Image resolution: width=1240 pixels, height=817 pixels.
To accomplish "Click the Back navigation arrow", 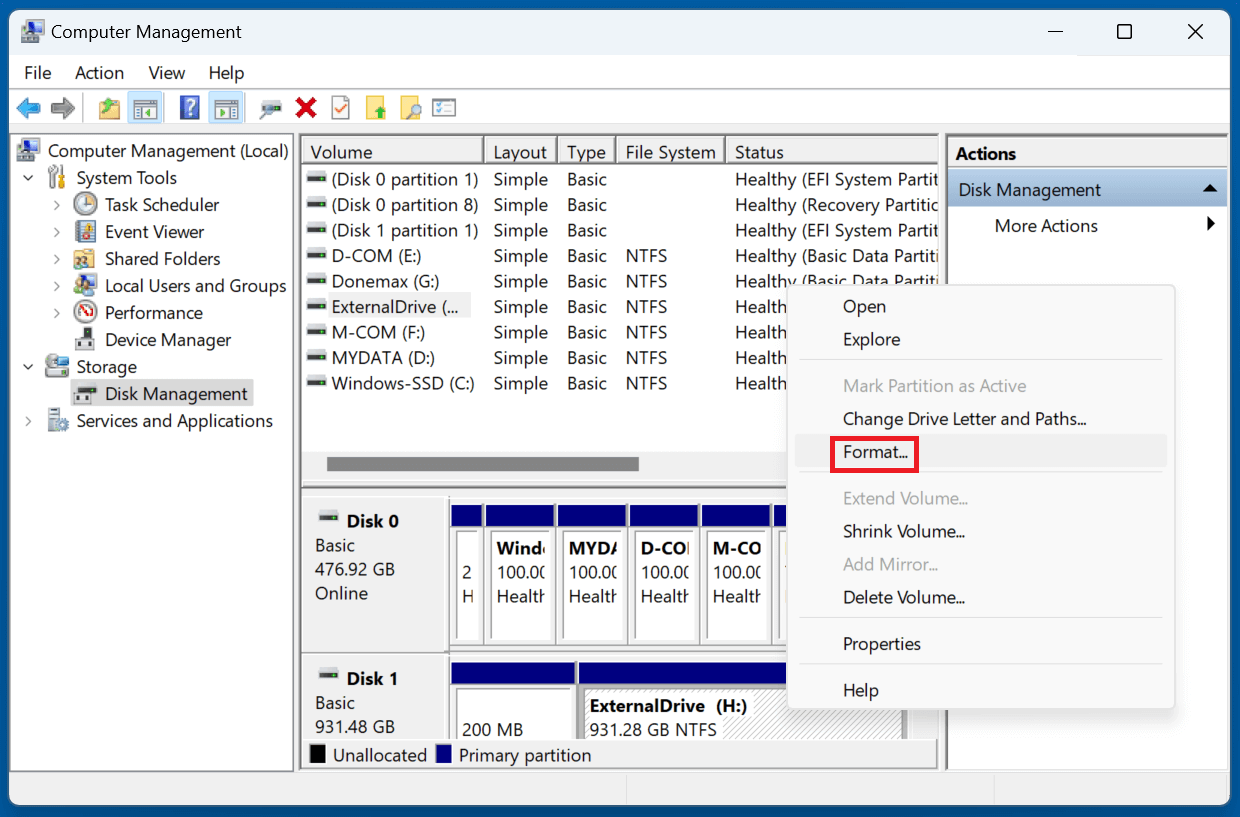I will (x=28, y=107).
